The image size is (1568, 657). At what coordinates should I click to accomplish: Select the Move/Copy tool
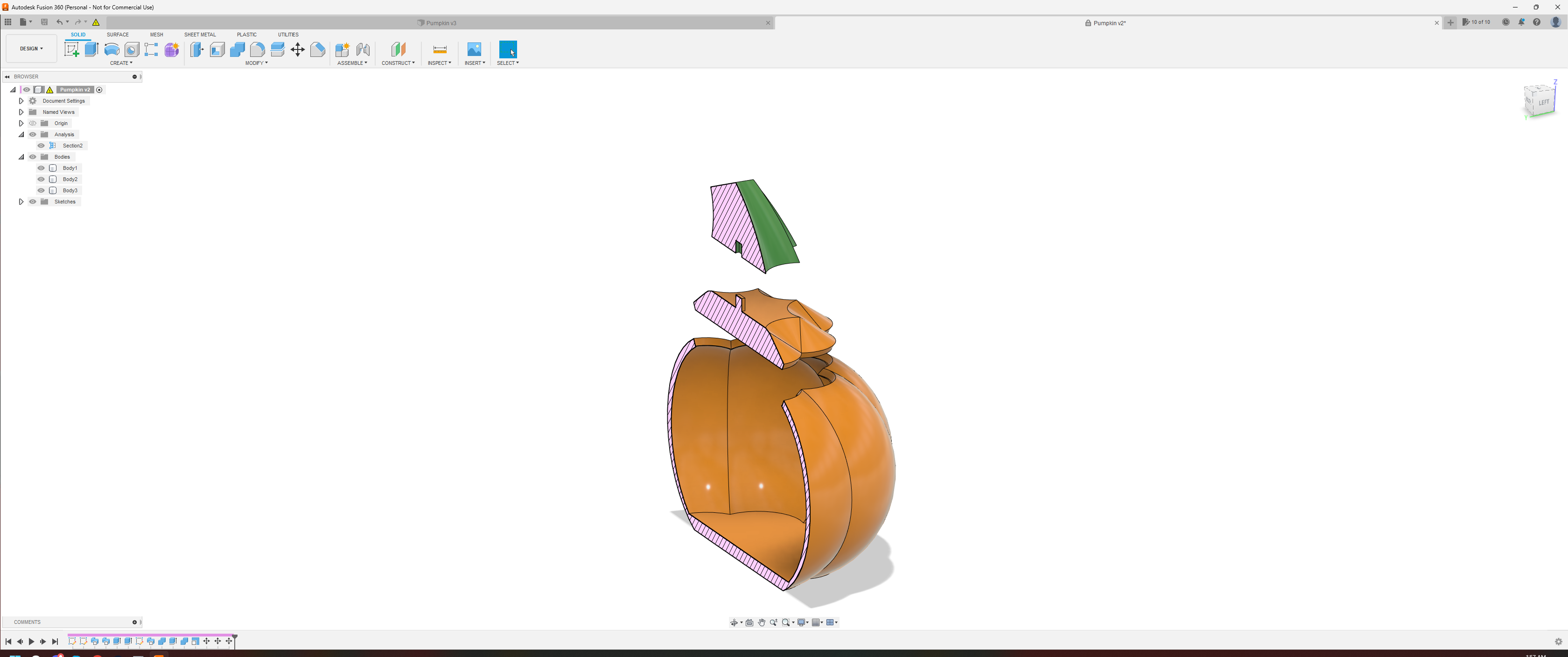(x=298, y=49)
